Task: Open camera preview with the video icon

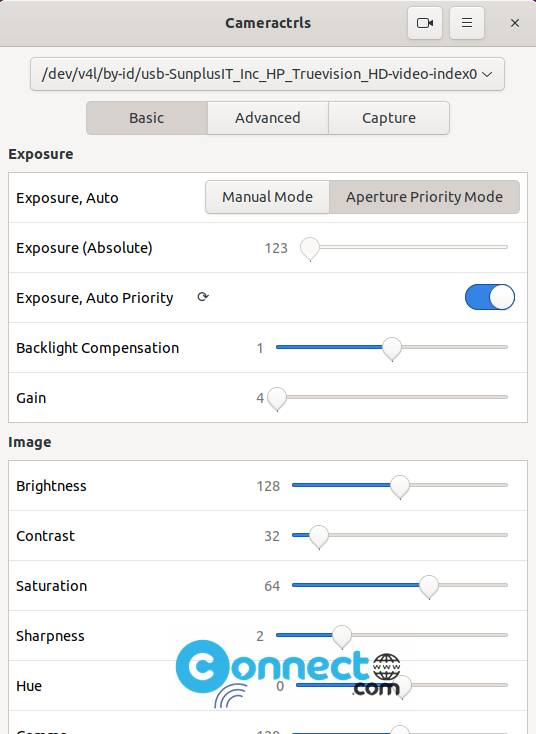Action: (x=425, y=23)
